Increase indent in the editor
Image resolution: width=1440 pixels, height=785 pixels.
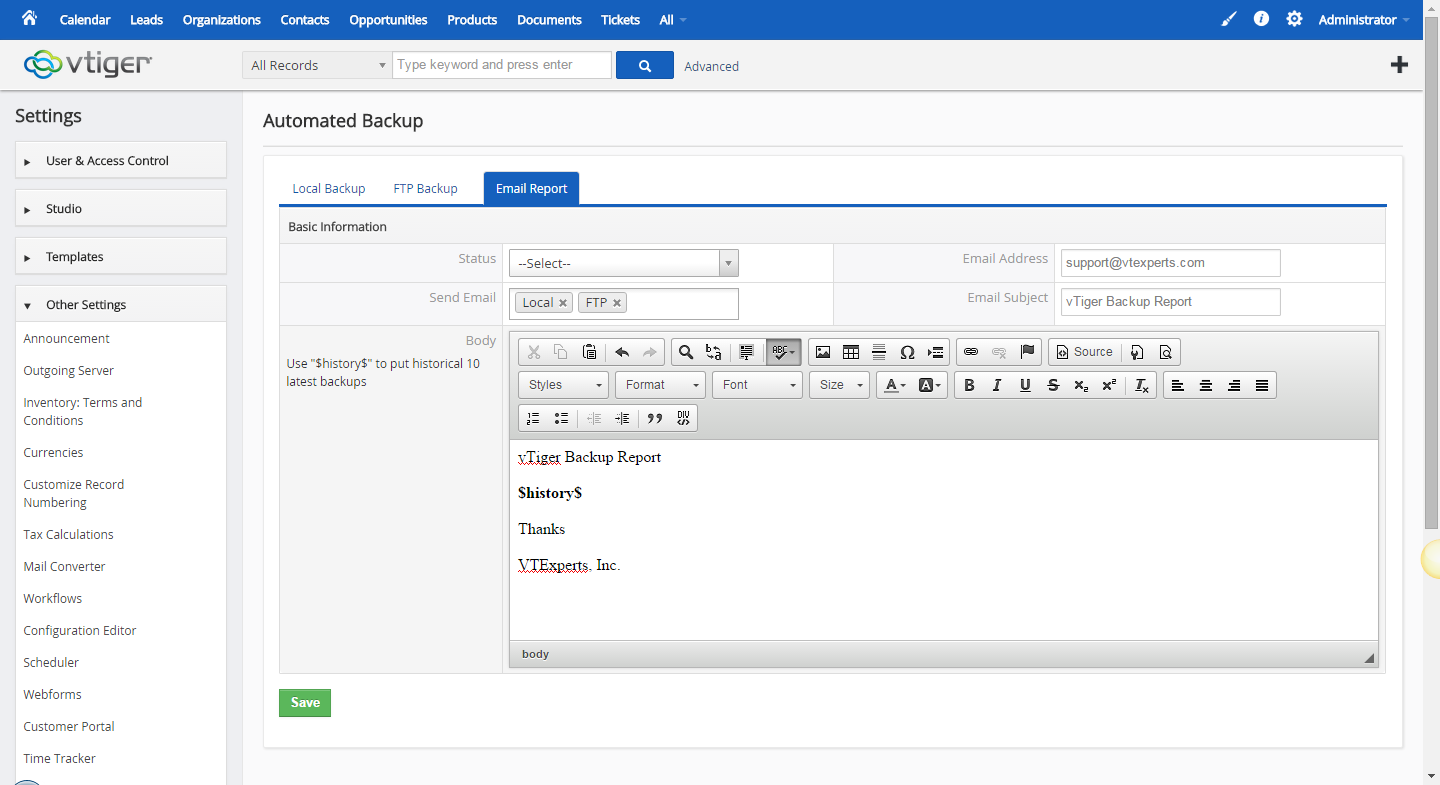(622, 418)
